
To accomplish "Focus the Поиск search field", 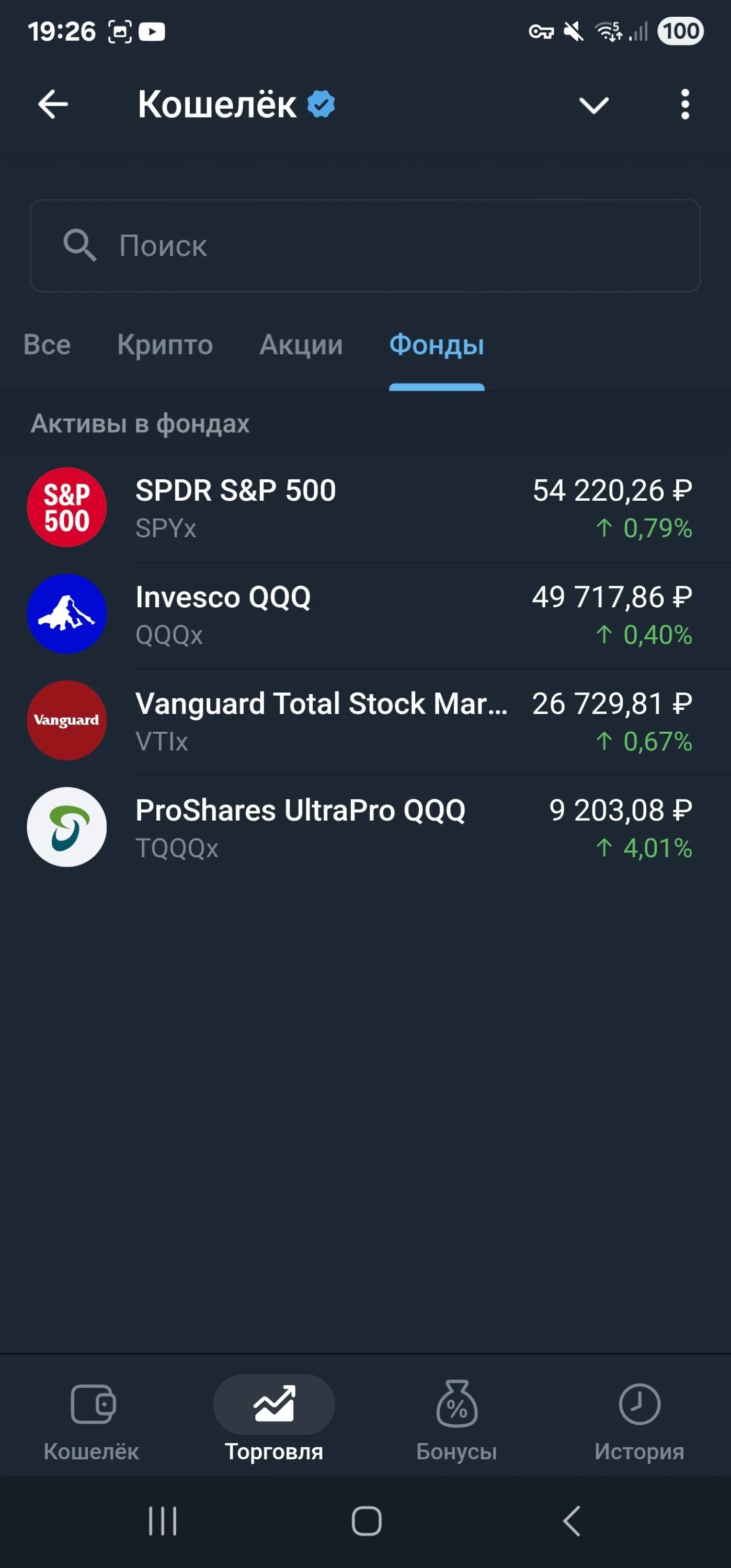I will 366,246.
